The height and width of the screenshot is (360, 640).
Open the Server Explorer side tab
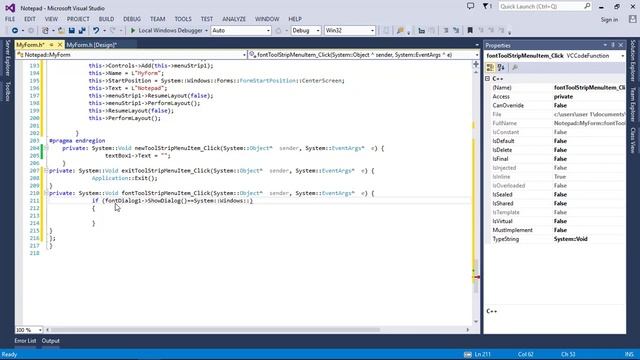pyautogui.click(x=7, y=58)
